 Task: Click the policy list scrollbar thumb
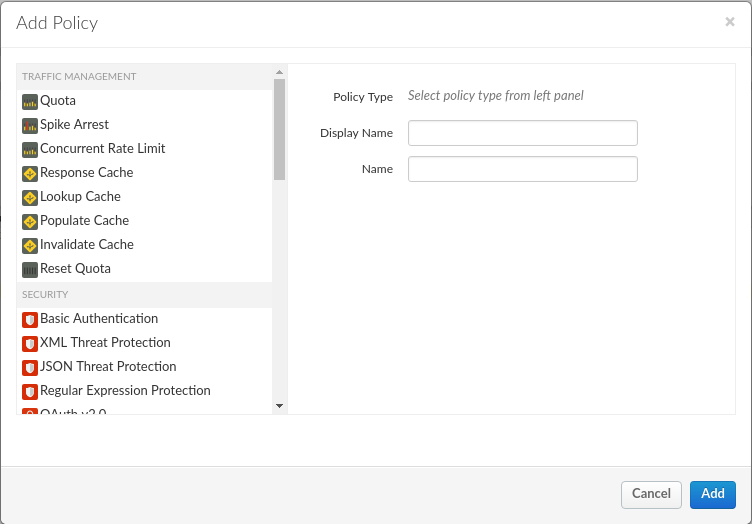279,129
